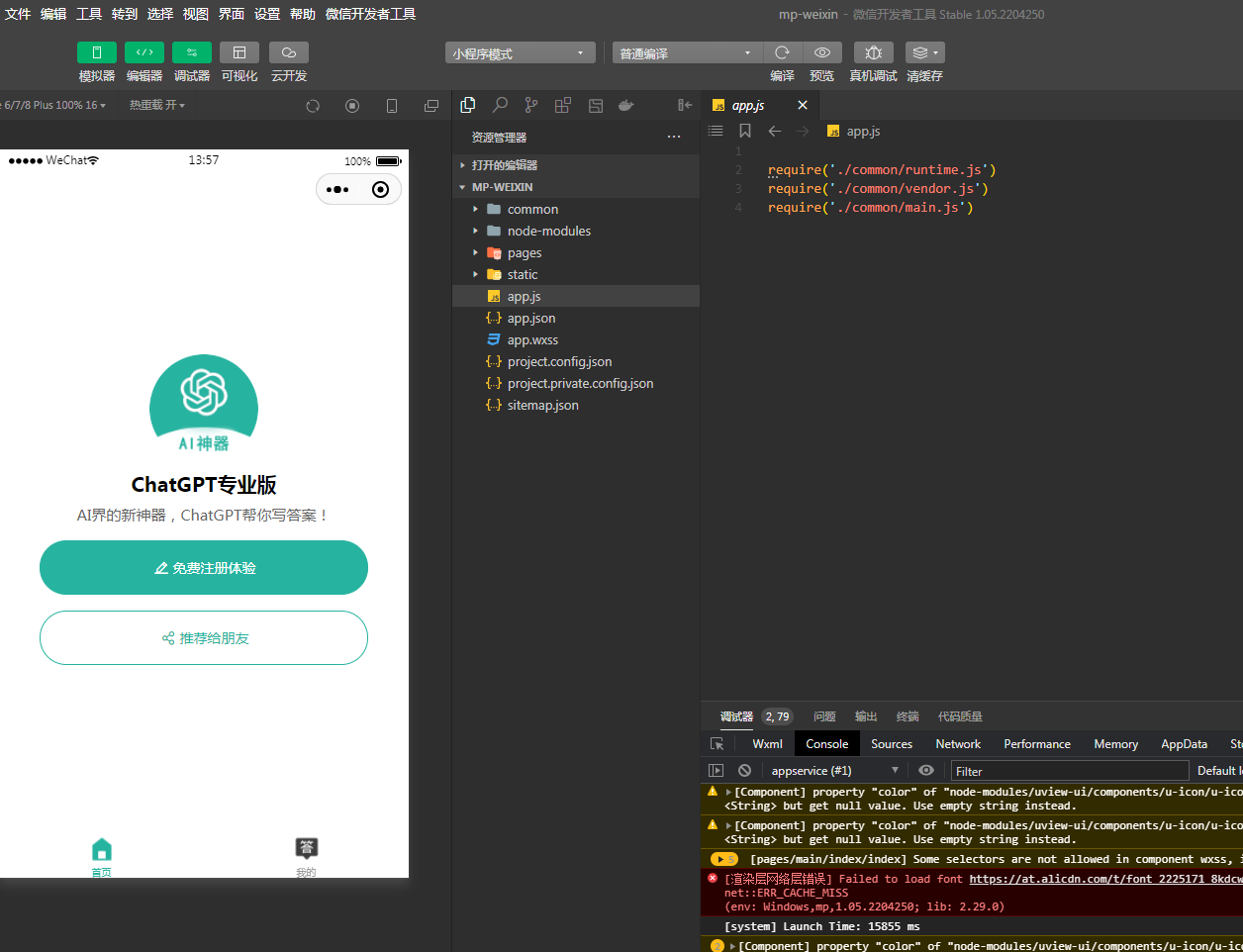Open the 可视化 visual editor button
Image resolution: width=1243 pixels, height=952 pixels.
tap(239, 52)
